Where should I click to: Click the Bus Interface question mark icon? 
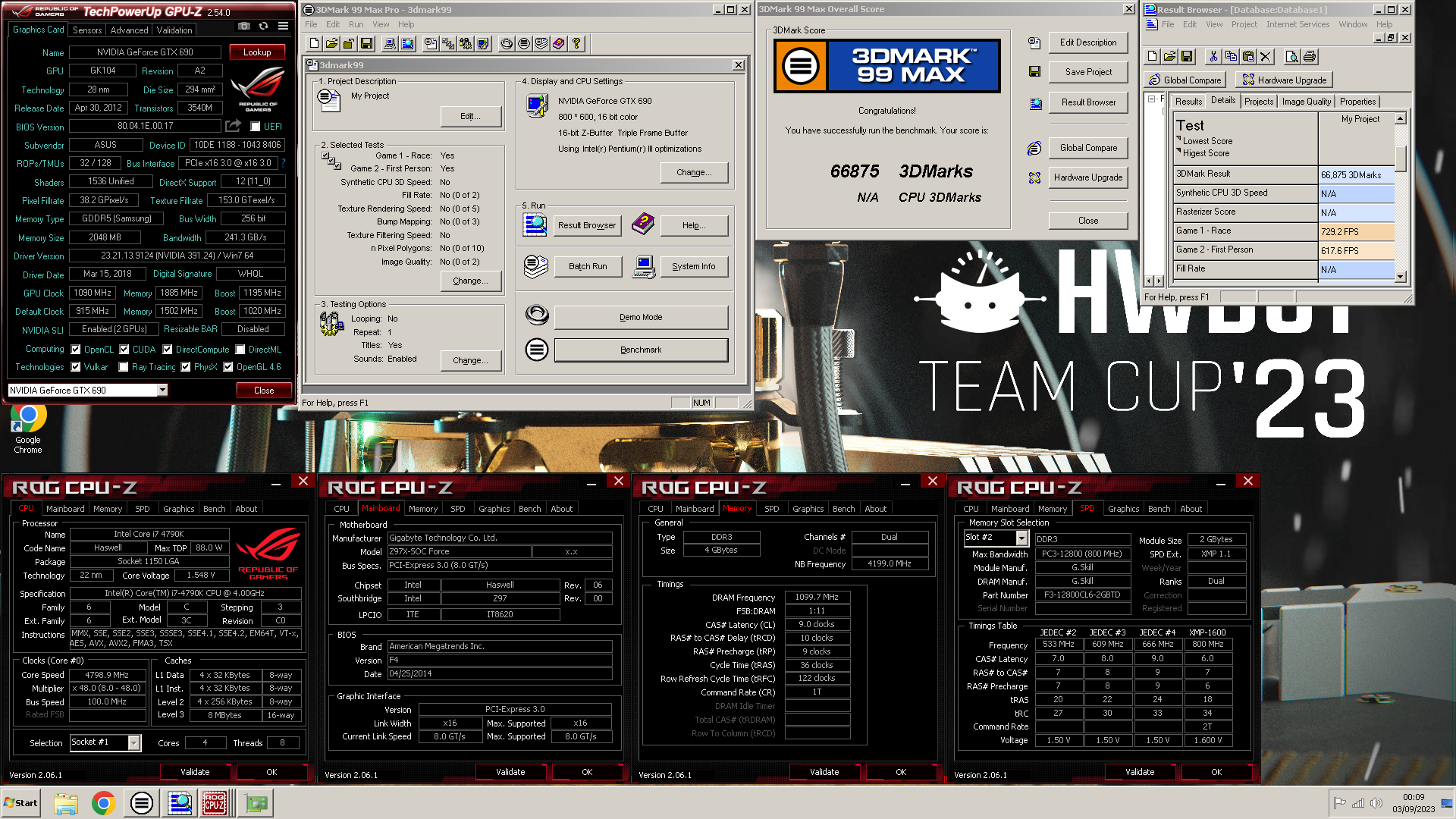point(283,163)
